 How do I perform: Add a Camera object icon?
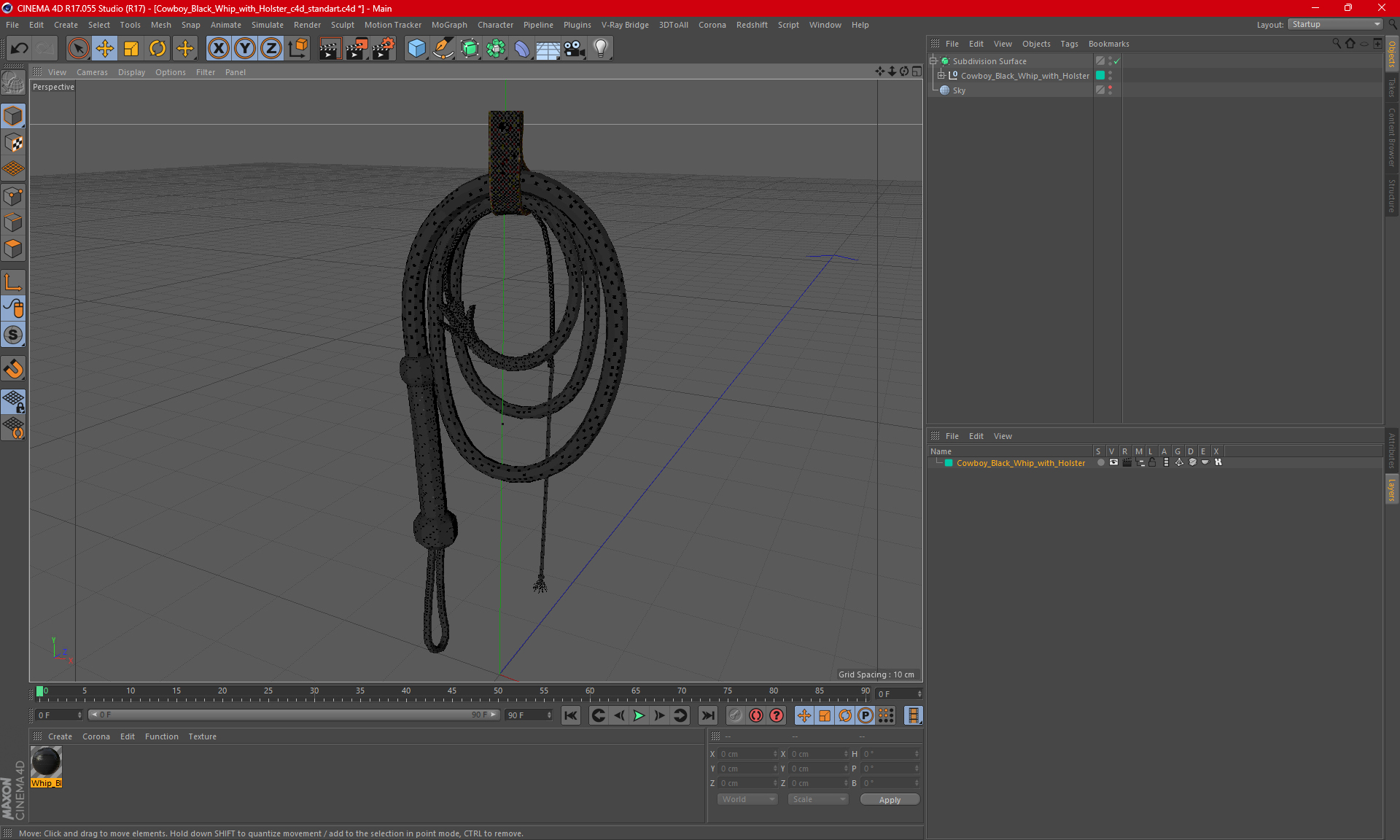pyautogui.click(x=575, y=49)
